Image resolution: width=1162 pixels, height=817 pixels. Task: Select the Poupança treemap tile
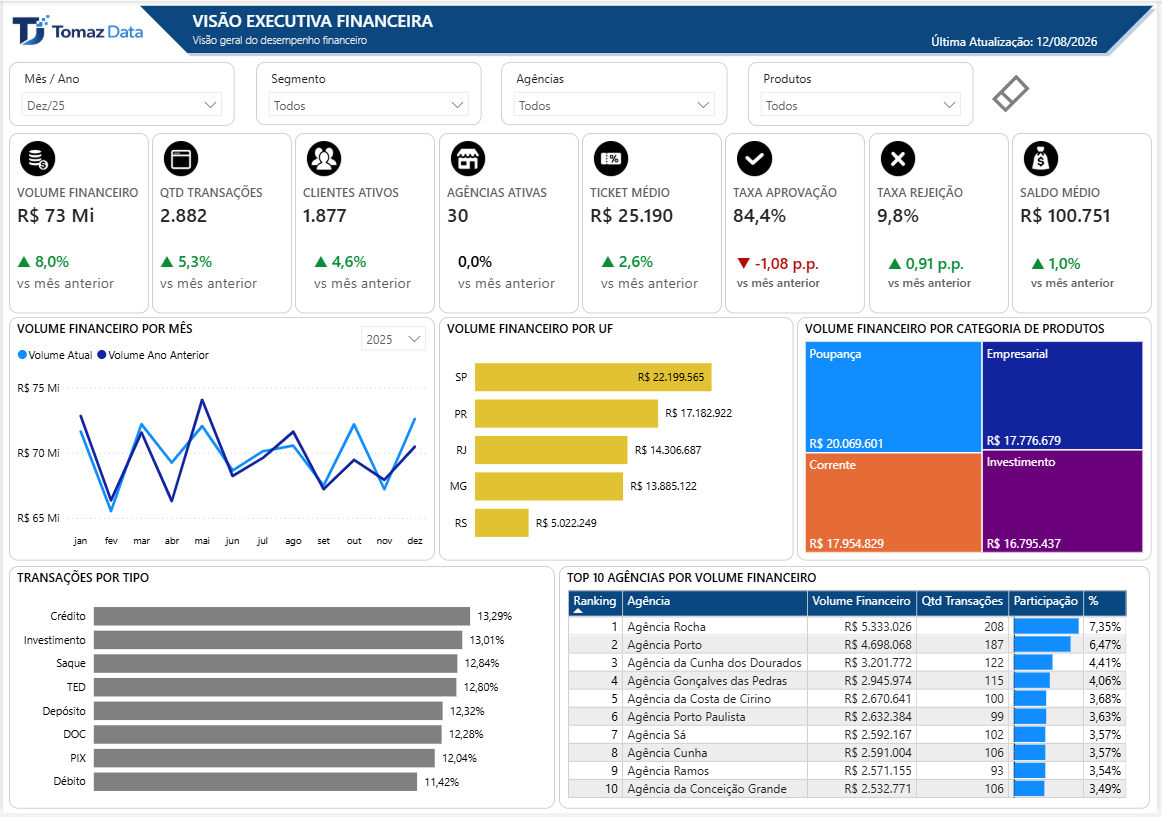pyautogui.click(x=893, y=397)
